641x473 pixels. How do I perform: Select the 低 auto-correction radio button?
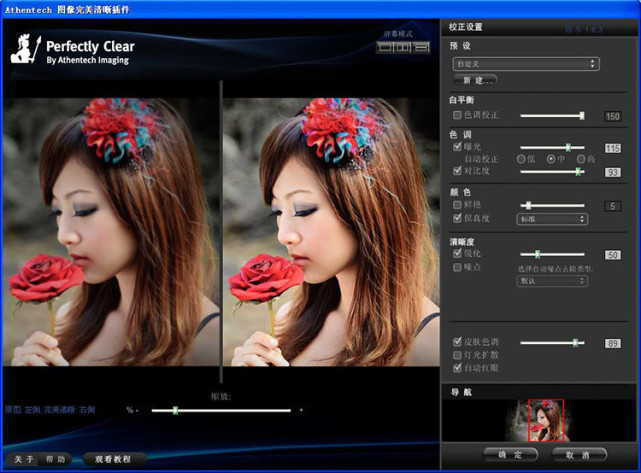point(521,159)
